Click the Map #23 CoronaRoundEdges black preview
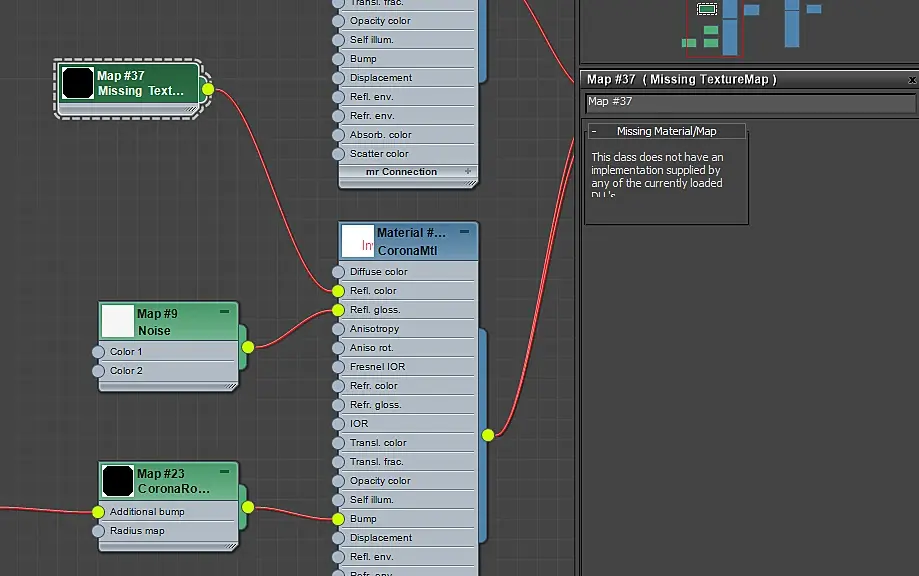The width and height of the screenshot is (919, 576). click(118, 480)
